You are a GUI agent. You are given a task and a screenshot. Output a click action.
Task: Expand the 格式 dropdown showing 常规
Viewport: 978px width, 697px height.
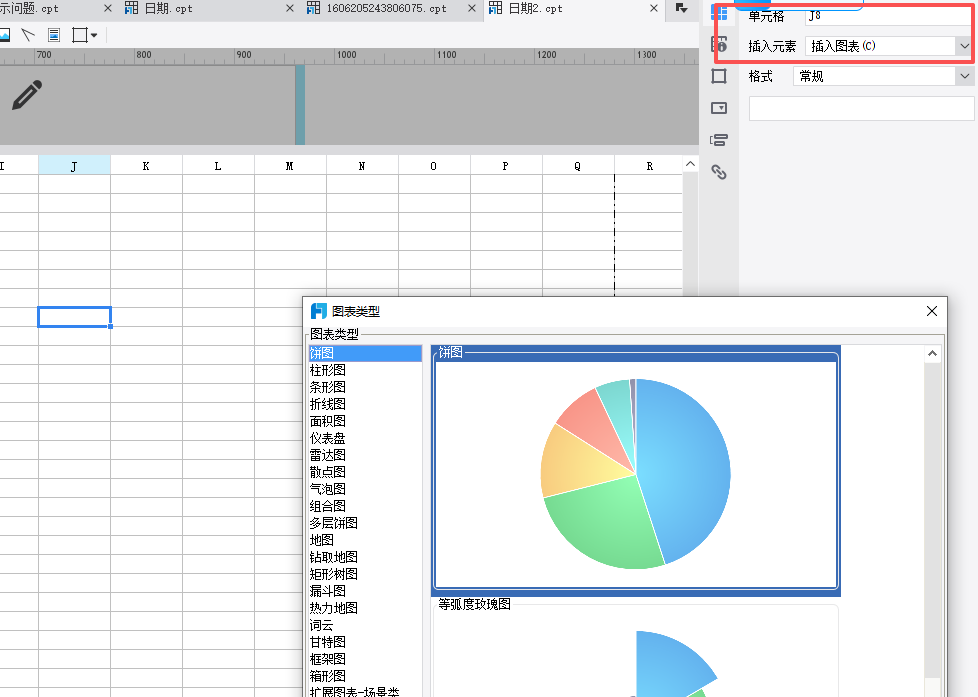(x=964, y=76)
